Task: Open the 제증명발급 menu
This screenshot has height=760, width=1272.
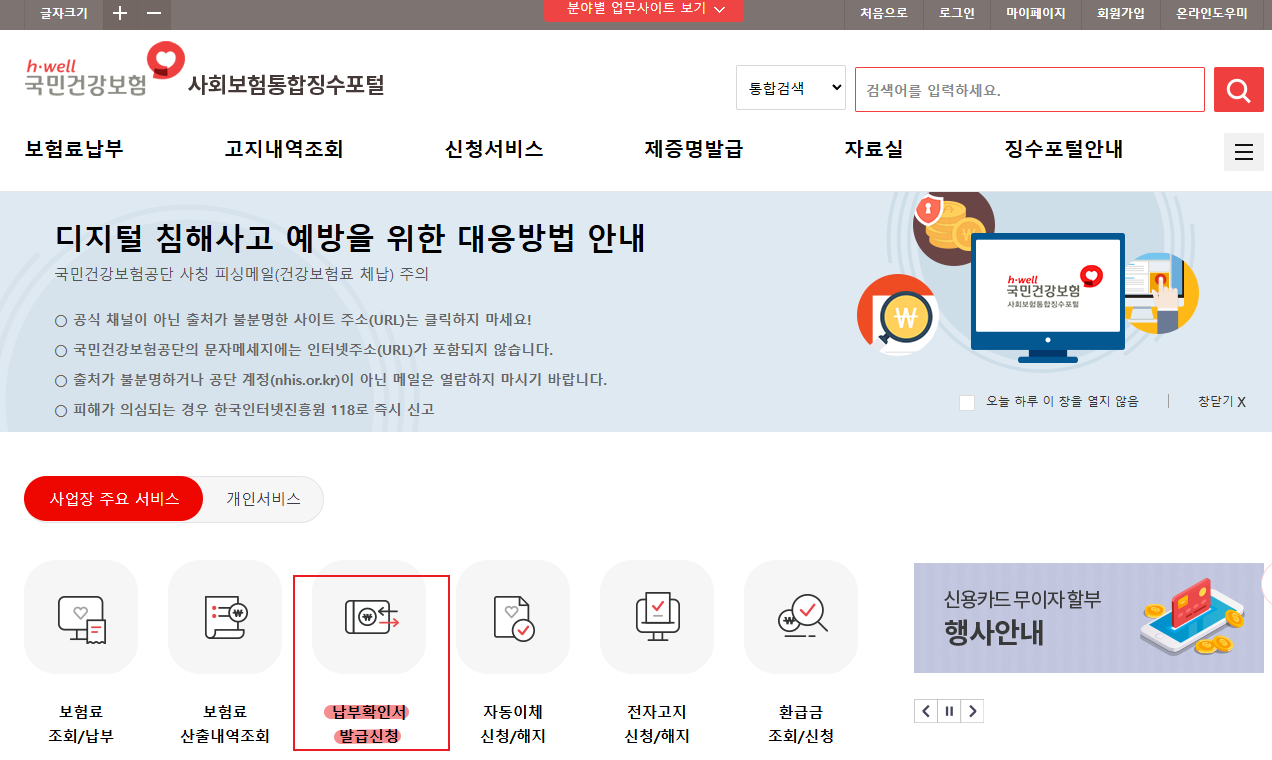Action: pos(694,149)
